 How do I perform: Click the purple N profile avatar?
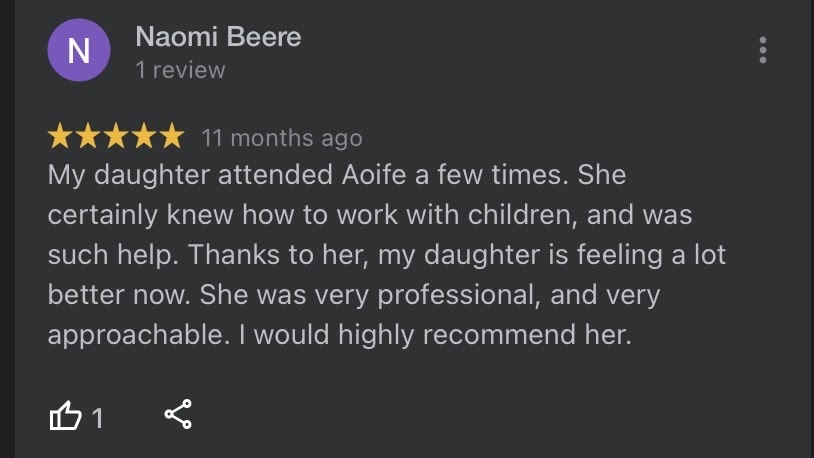(79, 52)
